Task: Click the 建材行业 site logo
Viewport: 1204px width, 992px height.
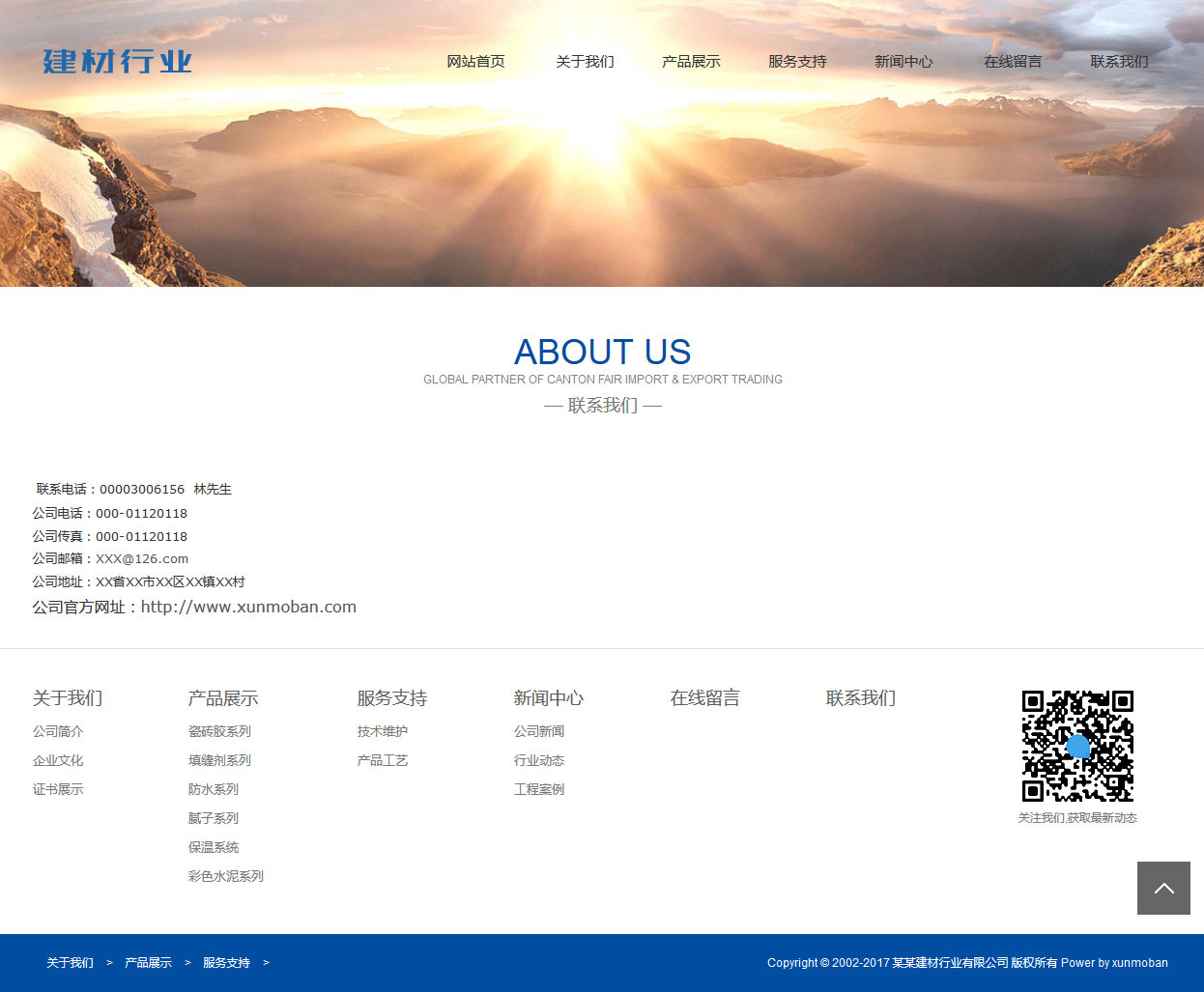Action: pos(117,62)
